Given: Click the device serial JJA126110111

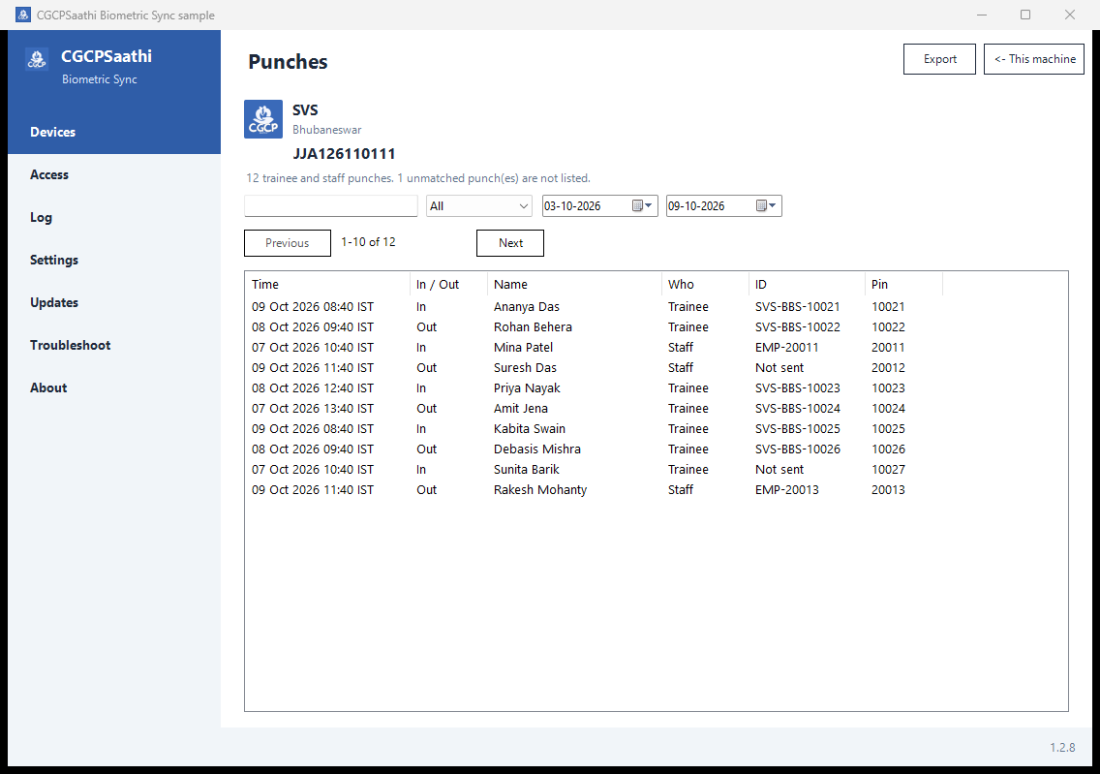Looking at the screenshot, I should coord(344,154).
